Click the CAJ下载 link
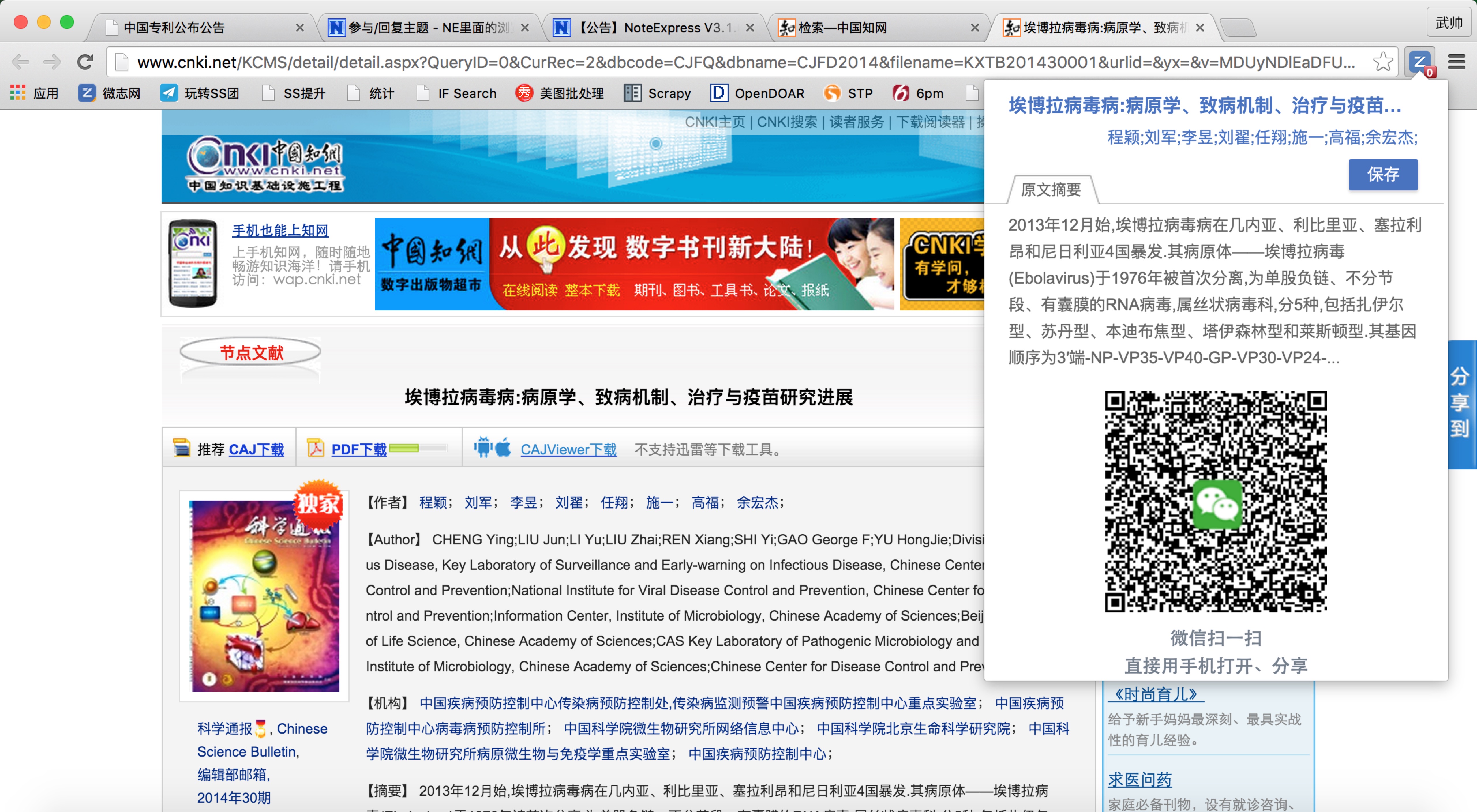The image size is (1477, 812). click(256, 449)
